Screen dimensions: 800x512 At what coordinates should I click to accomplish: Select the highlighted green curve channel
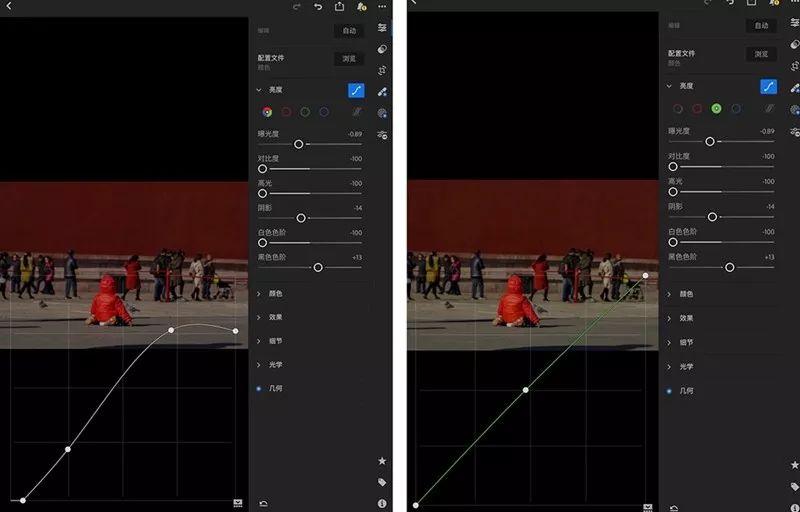click(x=716, y=109)
